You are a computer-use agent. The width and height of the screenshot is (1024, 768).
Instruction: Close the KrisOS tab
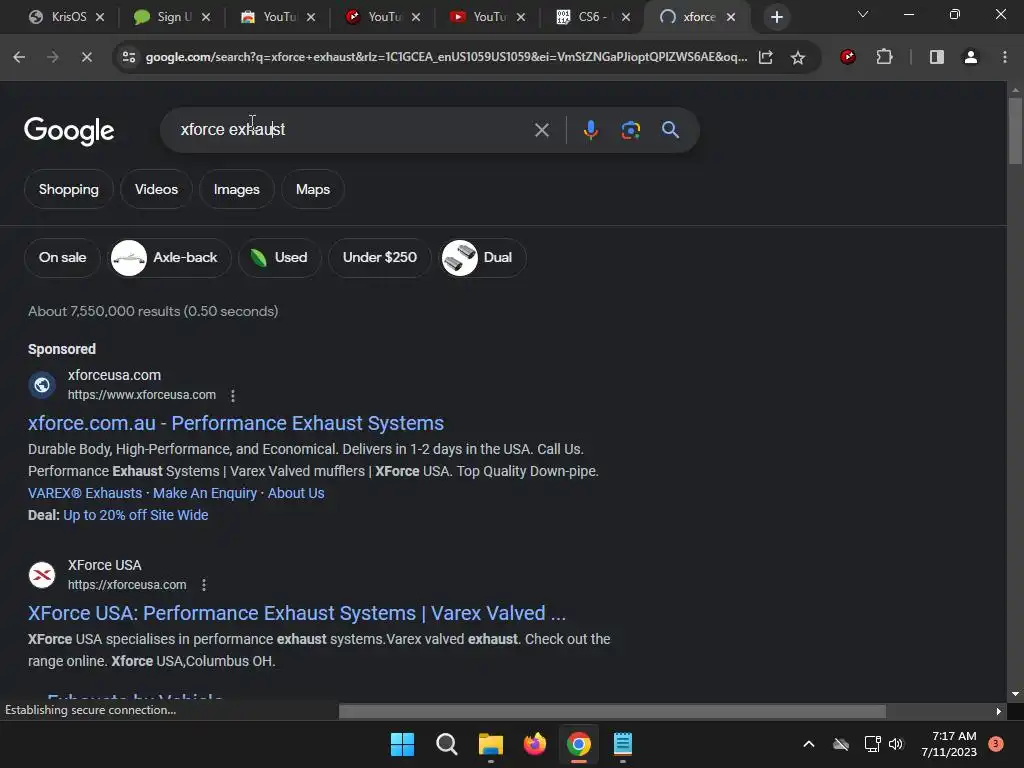point(100,17)
